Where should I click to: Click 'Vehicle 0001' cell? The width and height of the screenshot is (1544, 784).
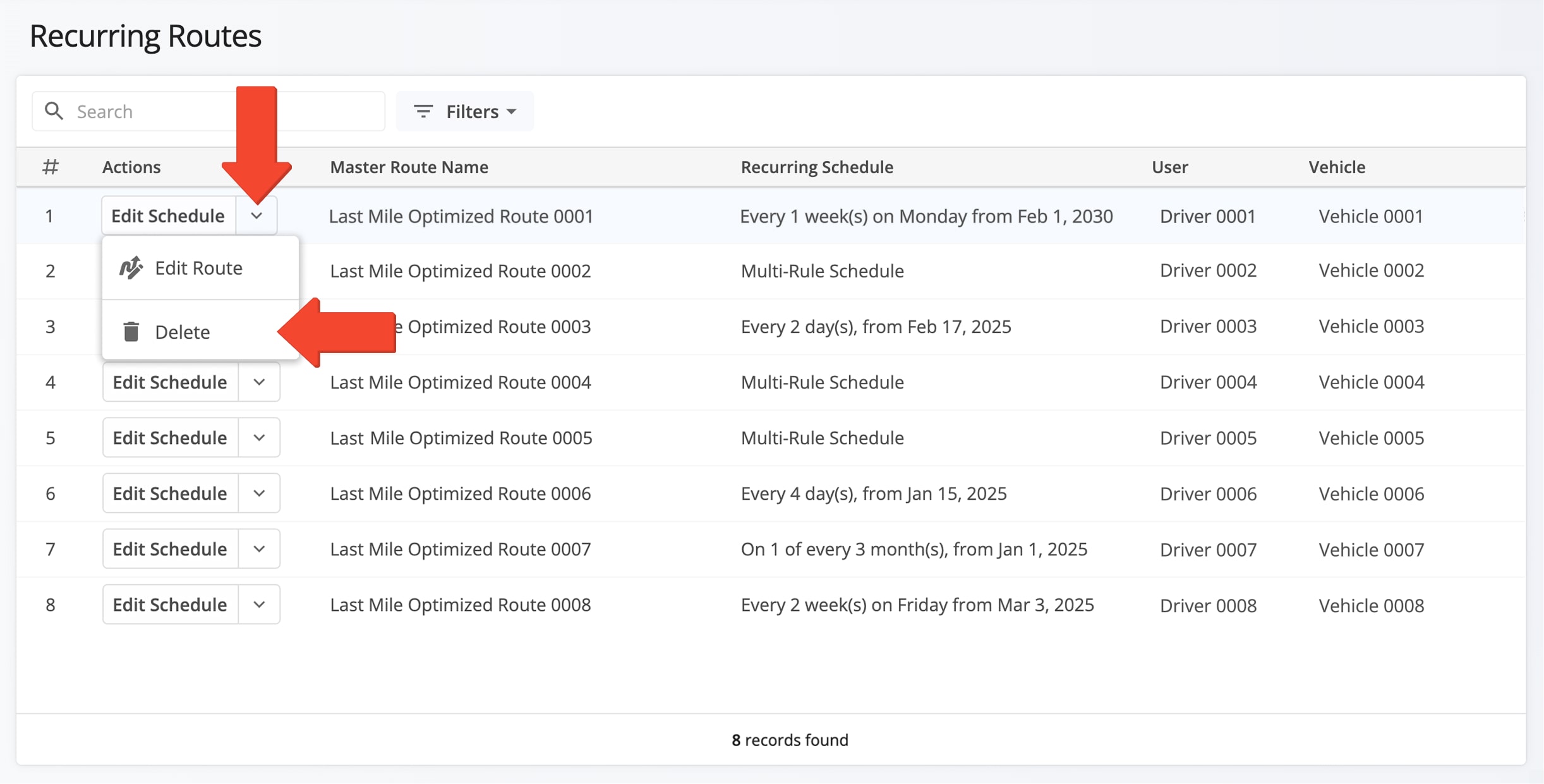(1371, 216)
